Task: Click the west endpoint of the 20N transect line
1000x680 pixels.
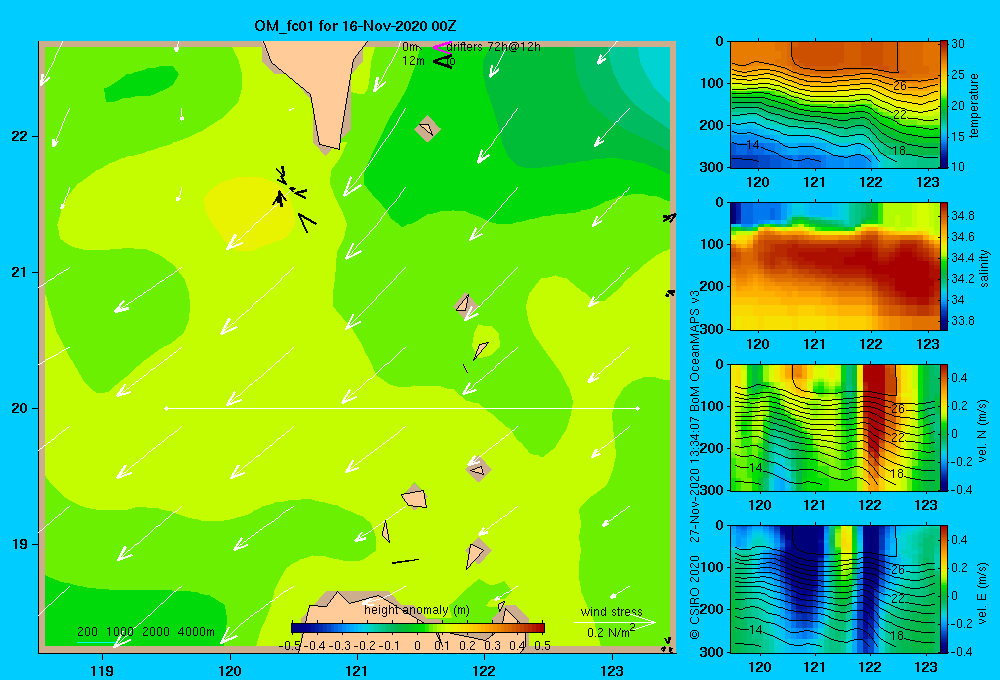Action: click(166, 408)
